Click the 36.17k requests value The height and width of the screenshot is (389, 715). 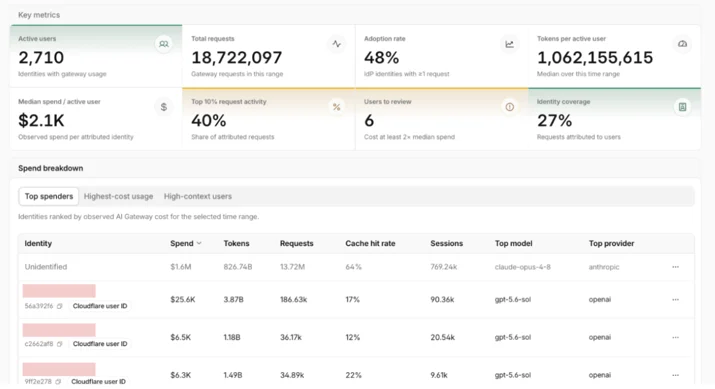click(x=290, y=337)
